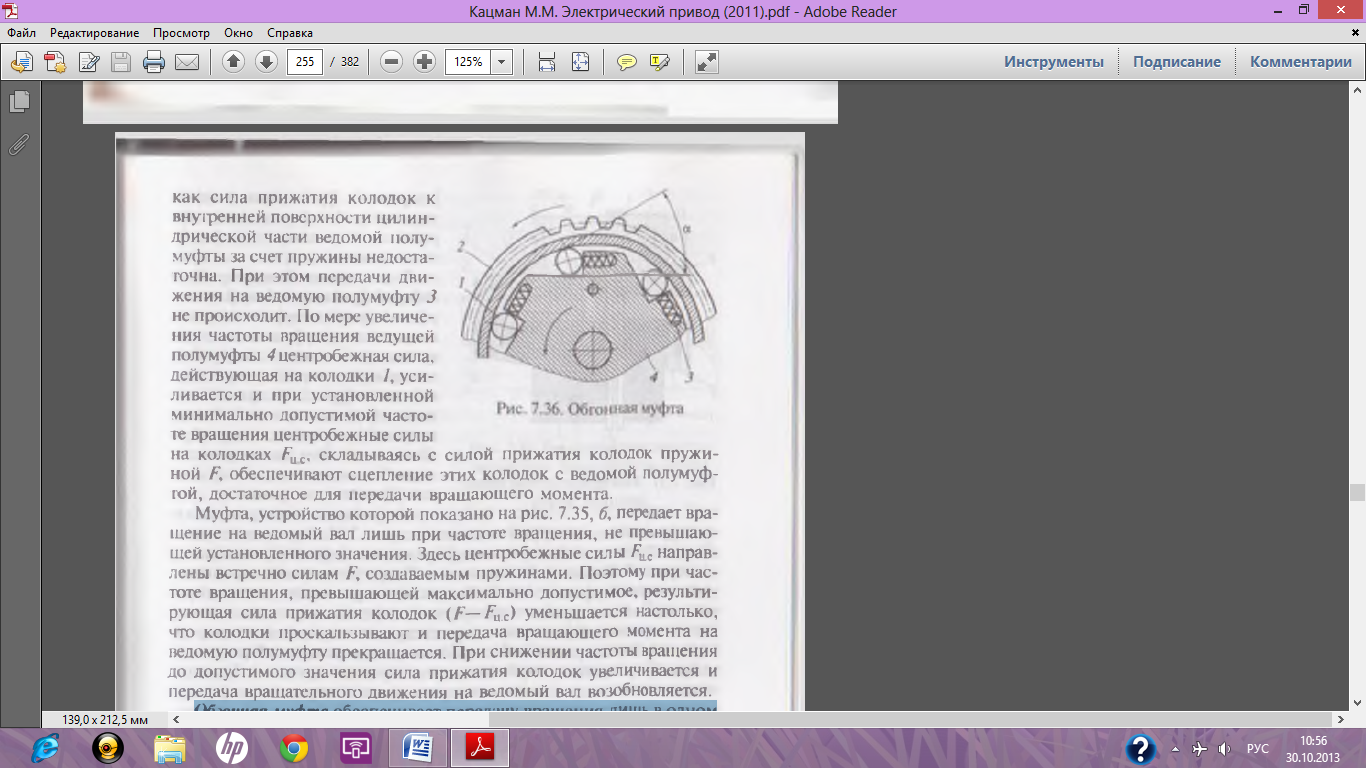This screenshot has width=1366, height=768.
Task: Click the blue help question mark icon
Action: (x=1141, y=749)
